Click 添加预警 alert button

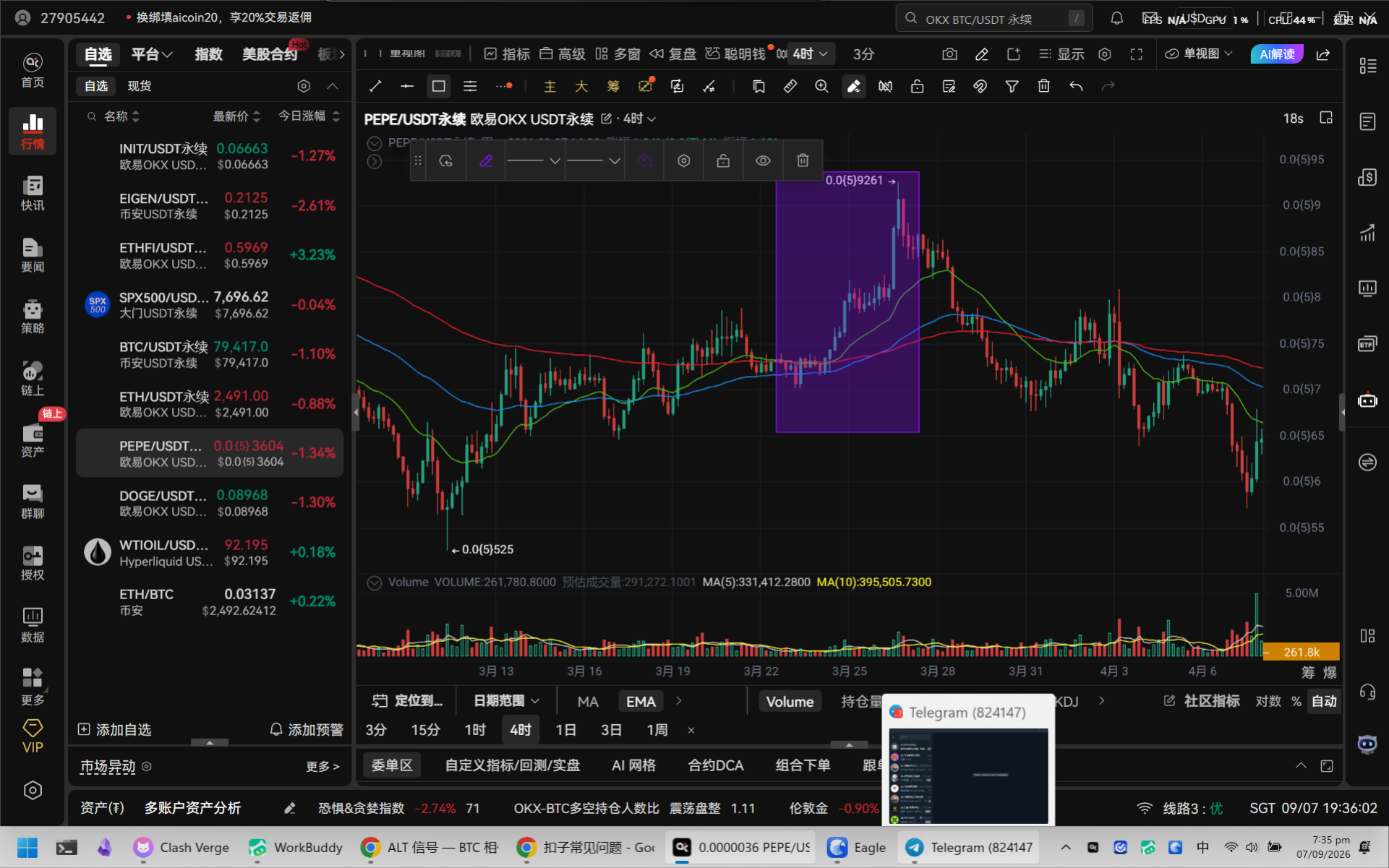pyautogui.click(x=307, y=730)
